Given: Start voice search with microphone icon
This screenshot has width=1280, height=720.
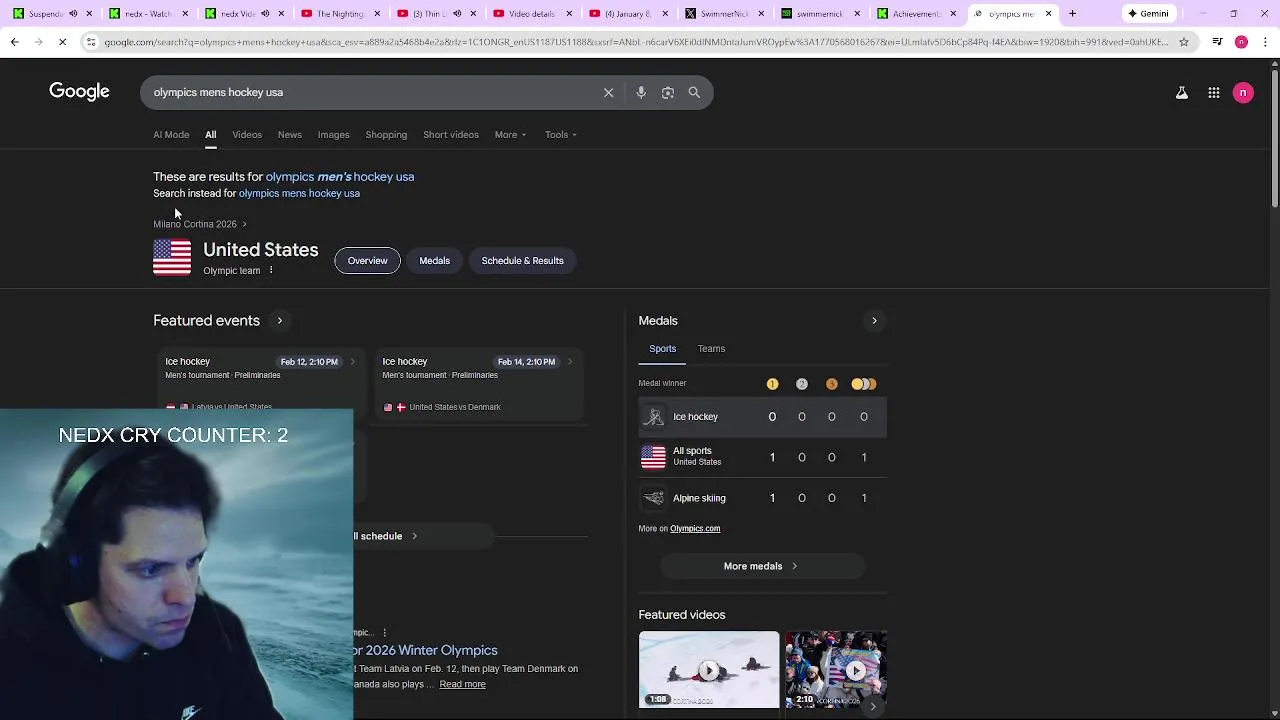Looking at the screenshot, I should [x=641, y=92].
